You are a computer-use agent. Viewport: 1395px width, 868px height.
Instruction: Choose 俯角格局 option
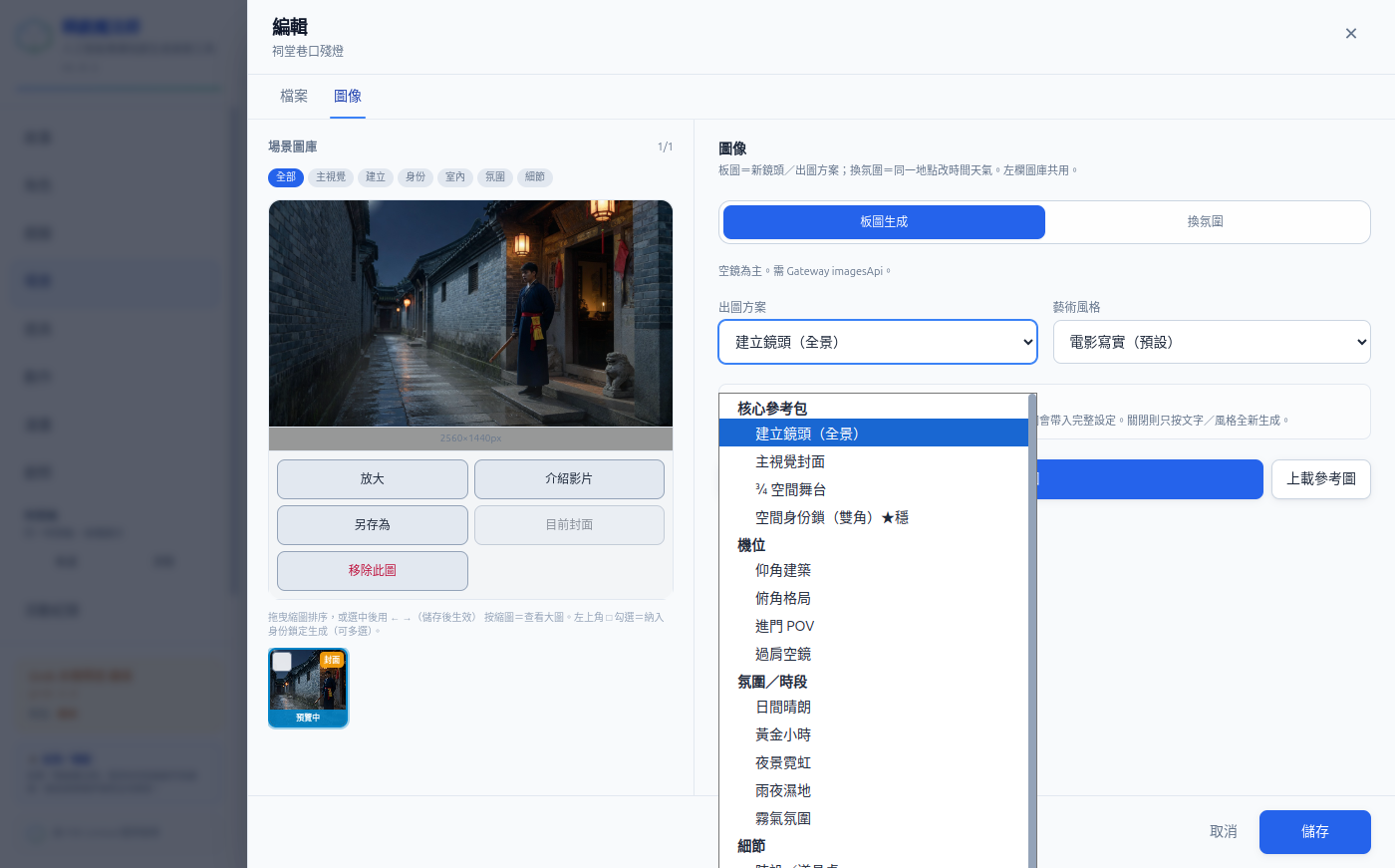(874, 598)
